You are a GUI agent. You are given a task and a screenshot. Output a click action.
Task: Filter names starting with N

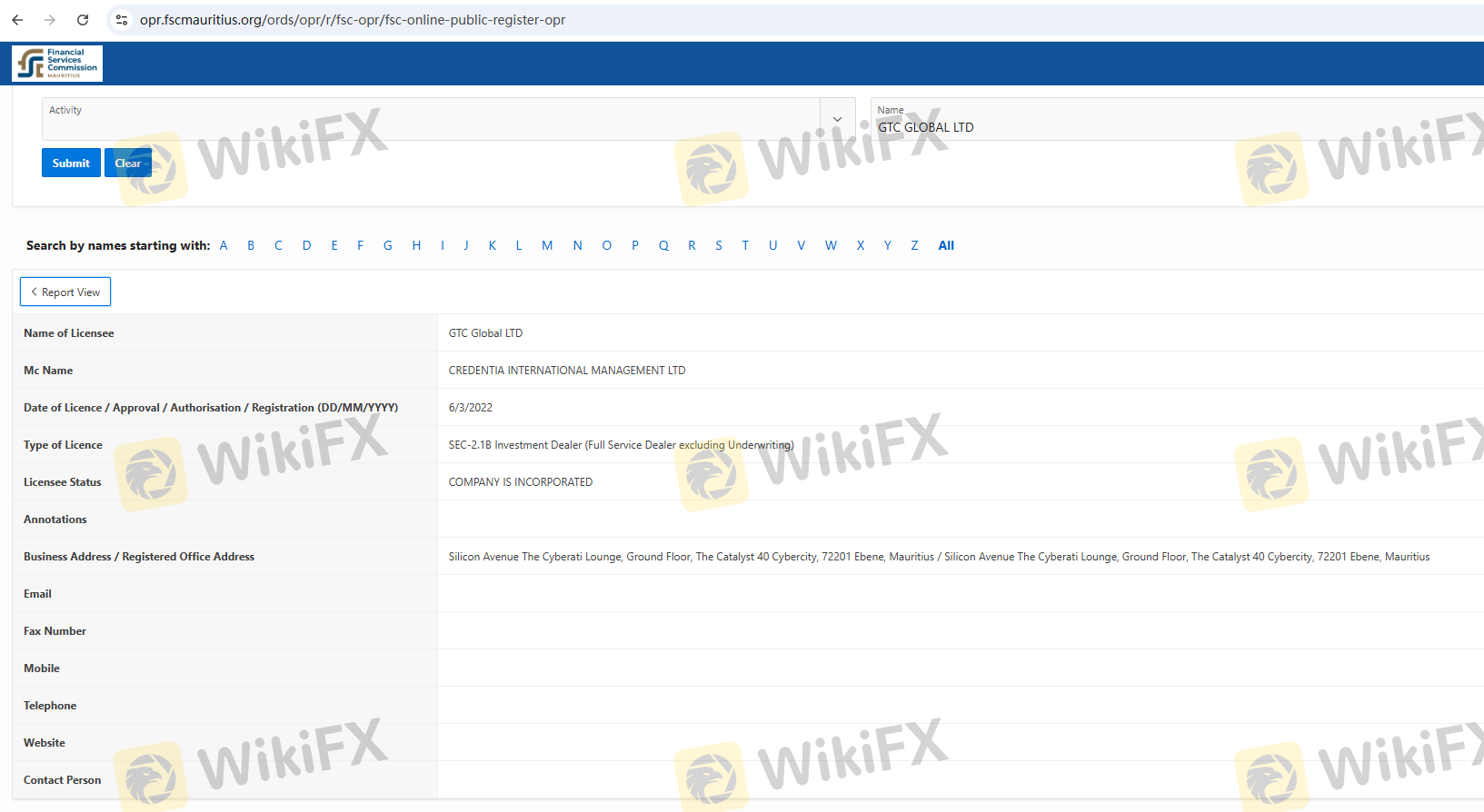coord(577,245)
